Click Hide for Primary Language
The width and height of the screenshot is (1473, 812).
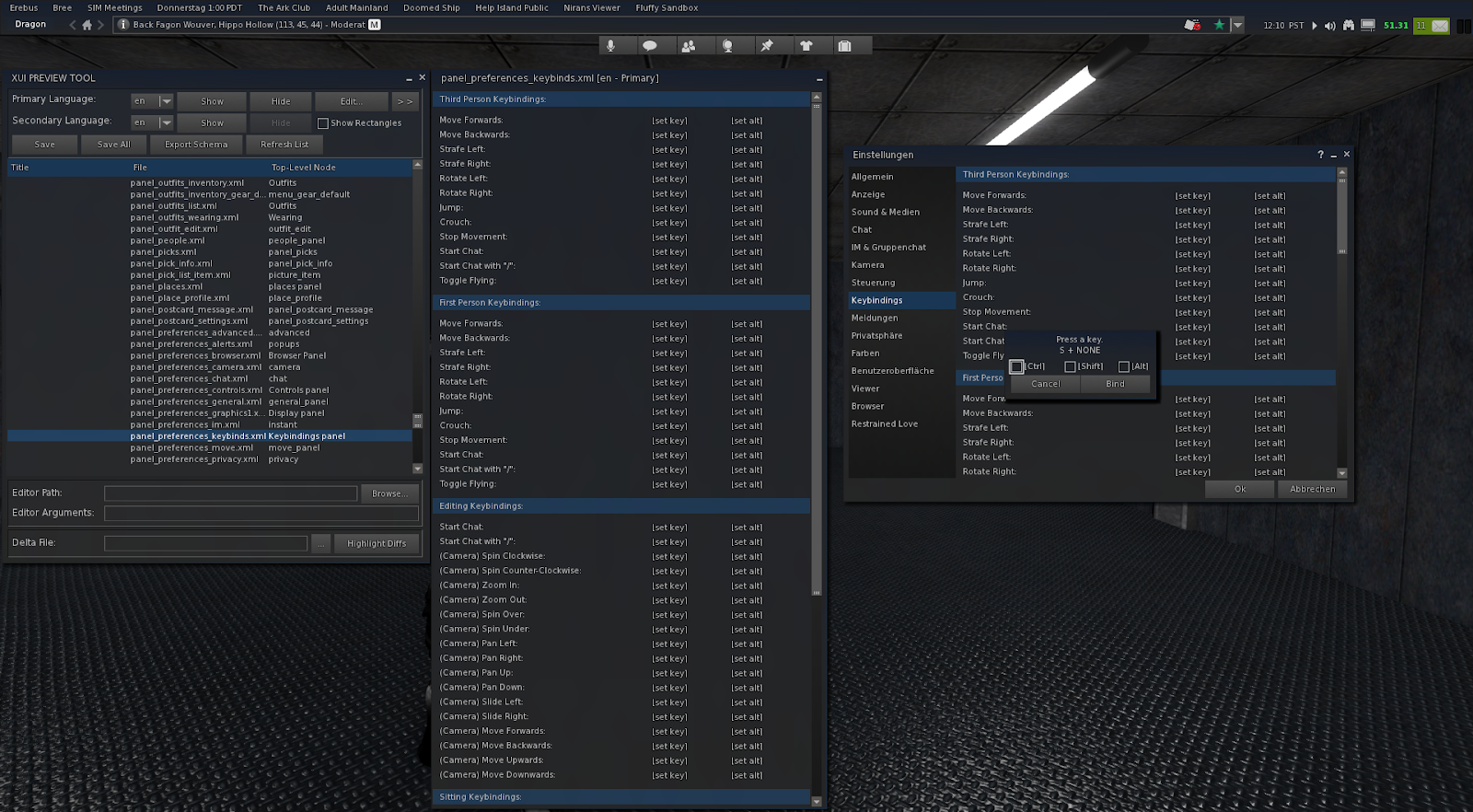281,101
